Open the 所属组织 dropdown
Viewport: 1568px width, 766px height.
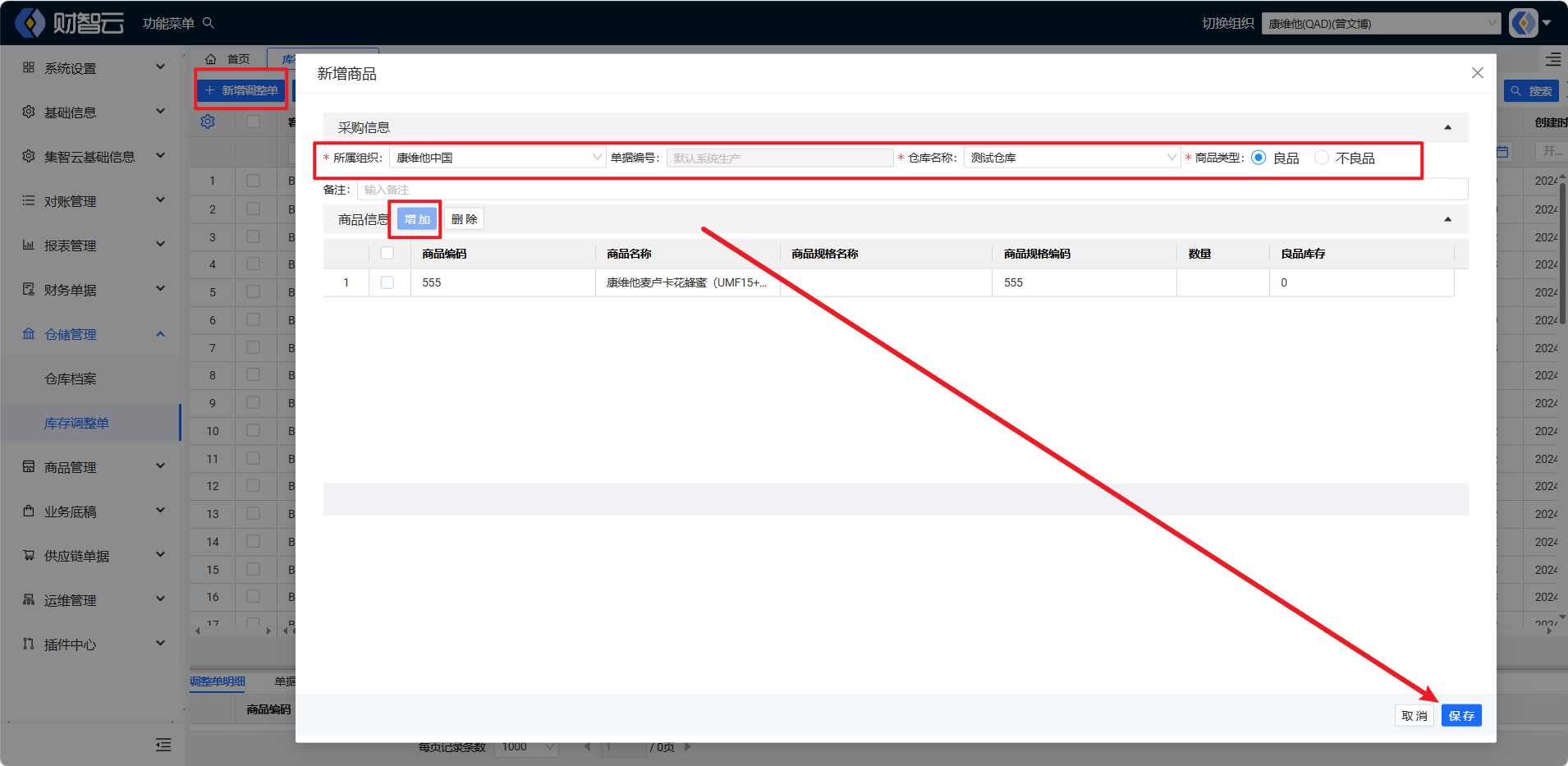497,158
